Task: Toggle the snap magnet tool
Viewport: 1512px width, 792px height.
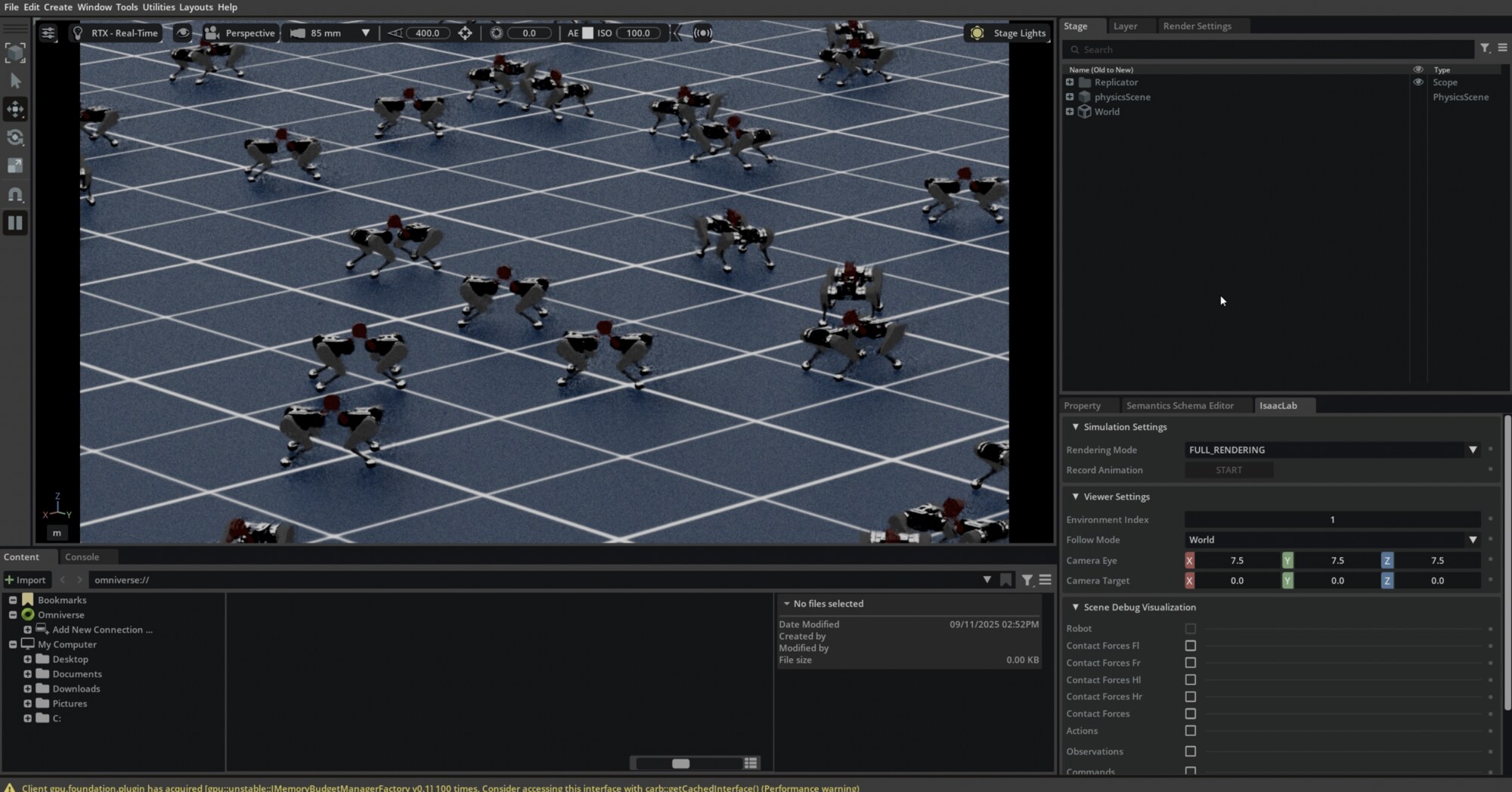Action: (x=15, y=194)
